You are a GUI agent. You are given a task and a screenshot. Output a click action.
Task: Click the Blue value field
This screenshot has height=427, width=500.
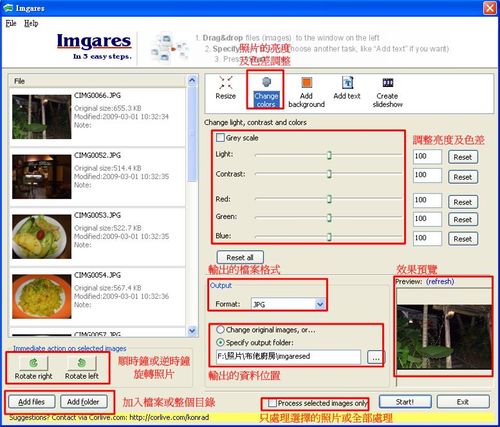tap(427, 238)
